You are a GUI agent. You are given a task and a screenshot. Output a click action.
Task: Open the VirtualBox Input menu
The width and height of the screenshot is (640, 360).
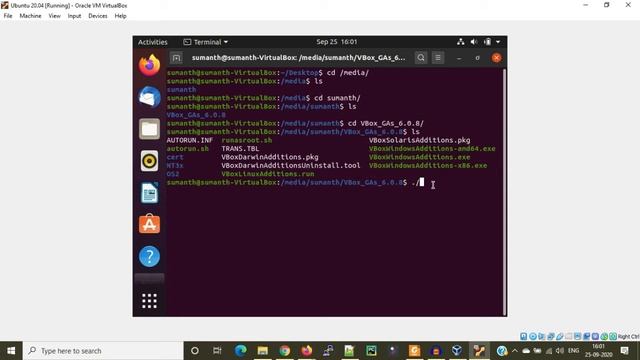[x=74, y=16]
